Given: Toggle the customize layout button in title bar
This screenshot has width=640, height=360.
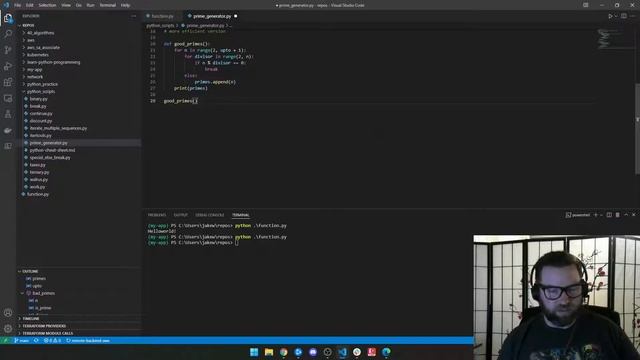Looking at the screenshot, I should 586,5.
